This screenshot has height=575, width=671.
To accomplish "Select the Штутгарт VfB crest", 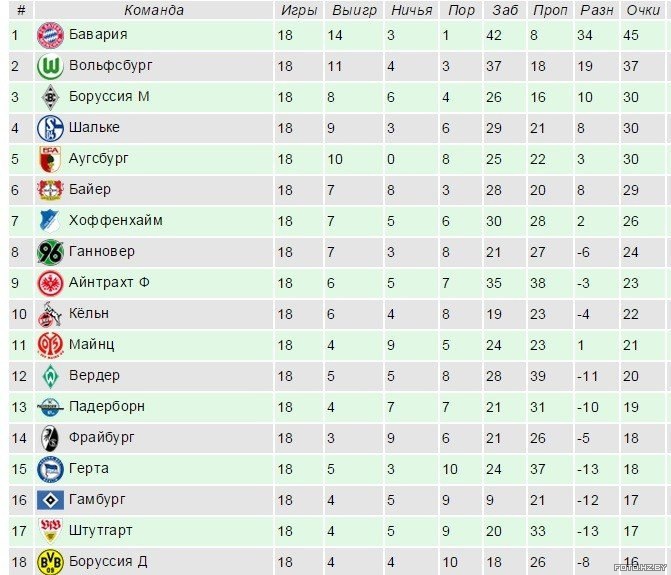I will [50, 531].
